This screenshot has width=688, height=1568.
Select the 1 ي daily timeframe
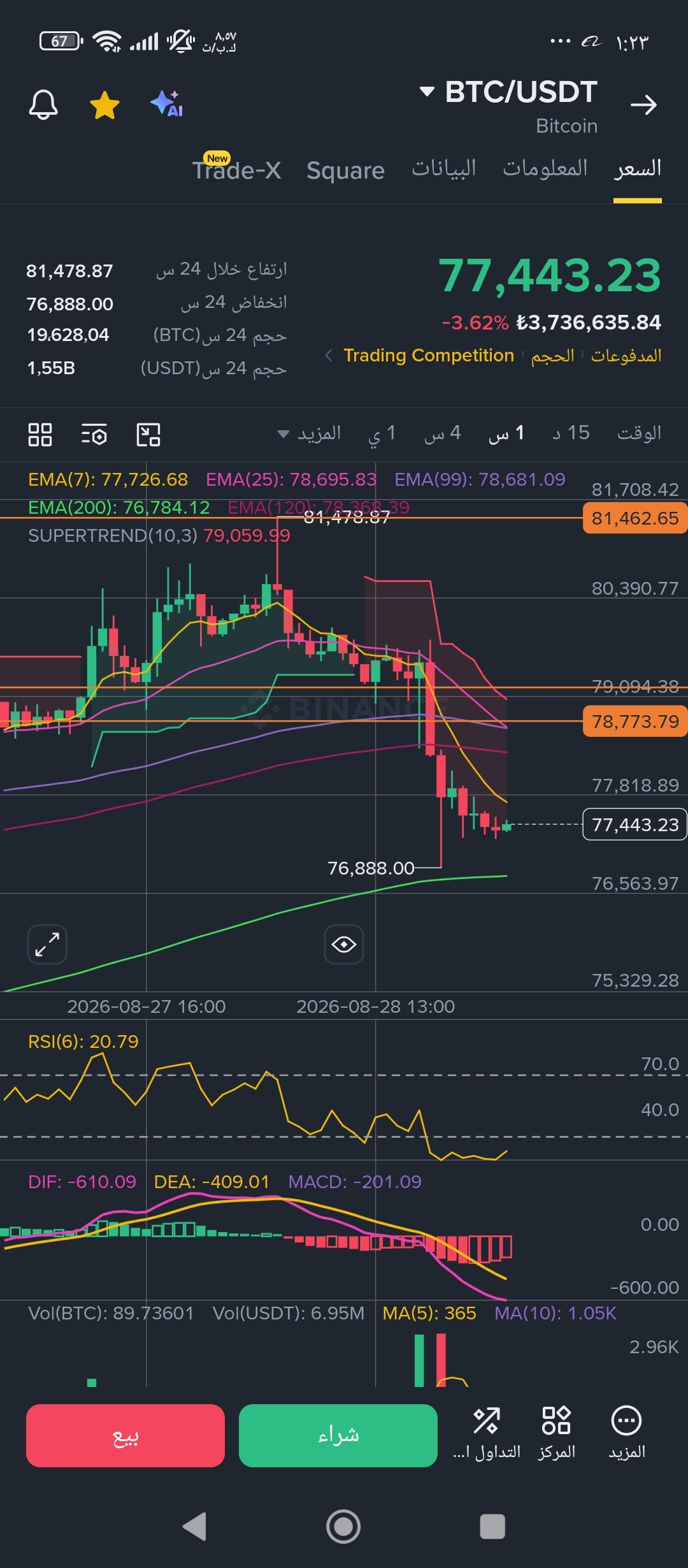[x=382, y=433]
